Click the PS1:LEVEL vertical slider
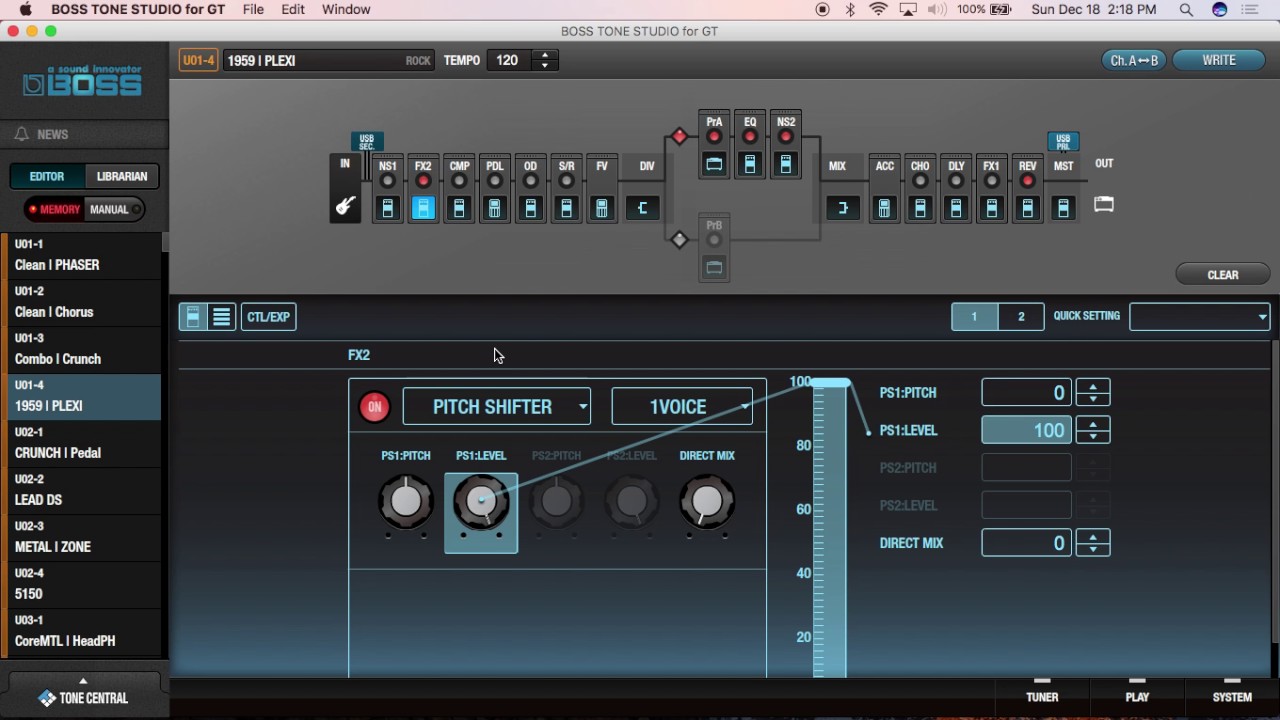Viewport: 1280px width, 720px height. coord(830,529)
